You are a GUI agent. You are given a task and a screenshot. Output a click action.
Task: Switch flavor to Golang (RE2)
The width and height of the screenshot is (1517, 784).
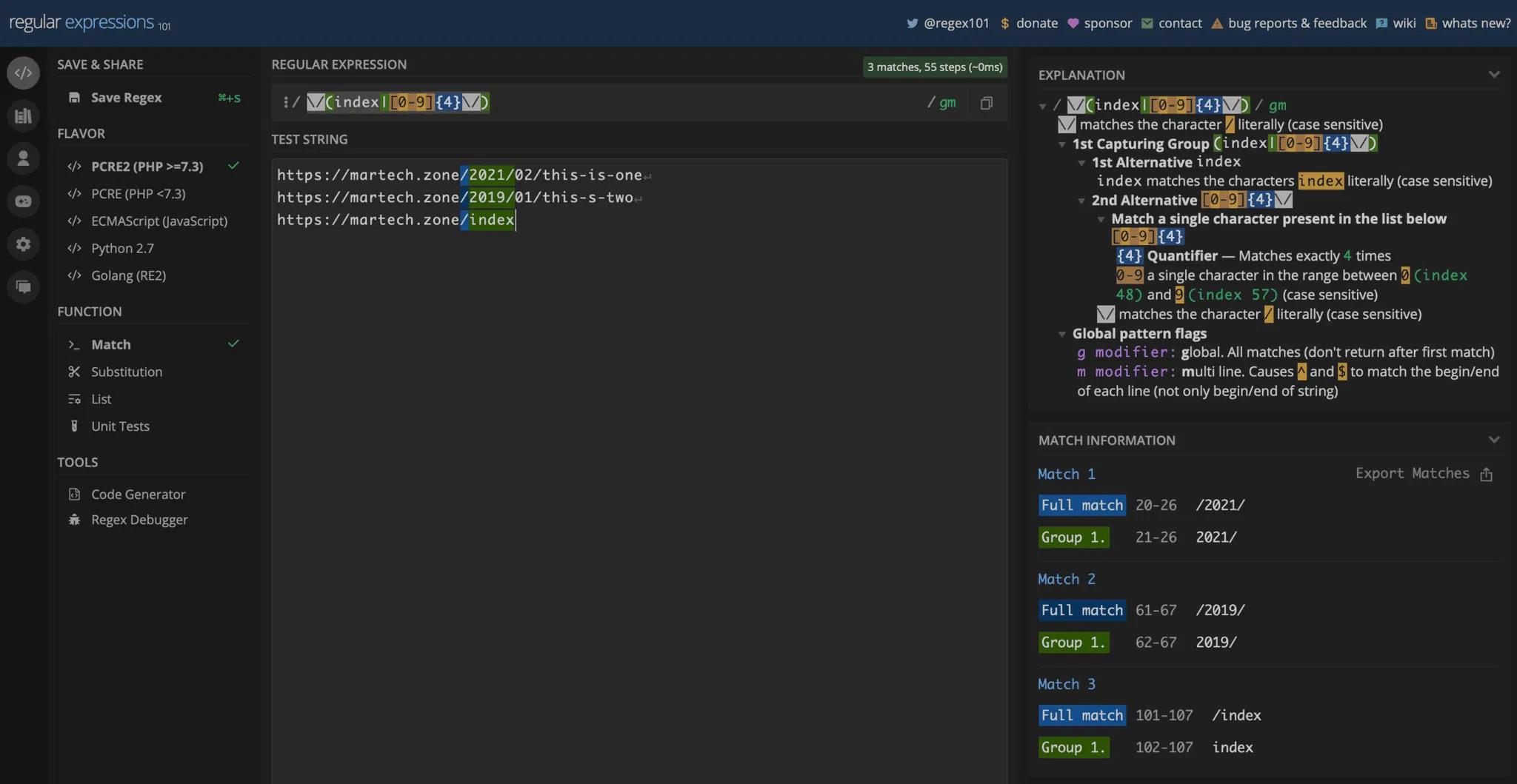[128, 275]
